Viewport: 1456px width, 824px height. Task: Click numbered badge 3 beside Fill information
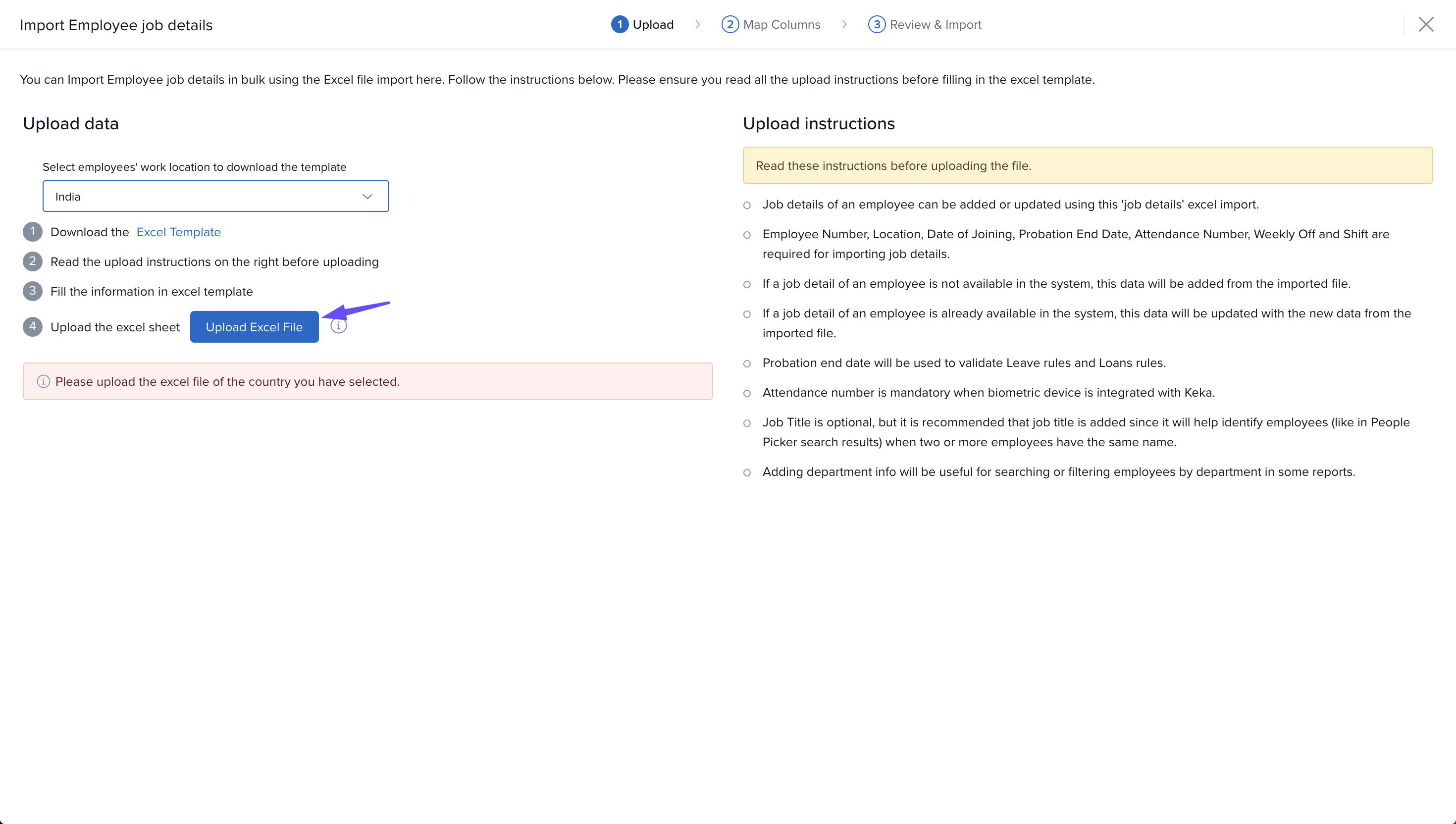pyautogui.click(x=33, y=291)
